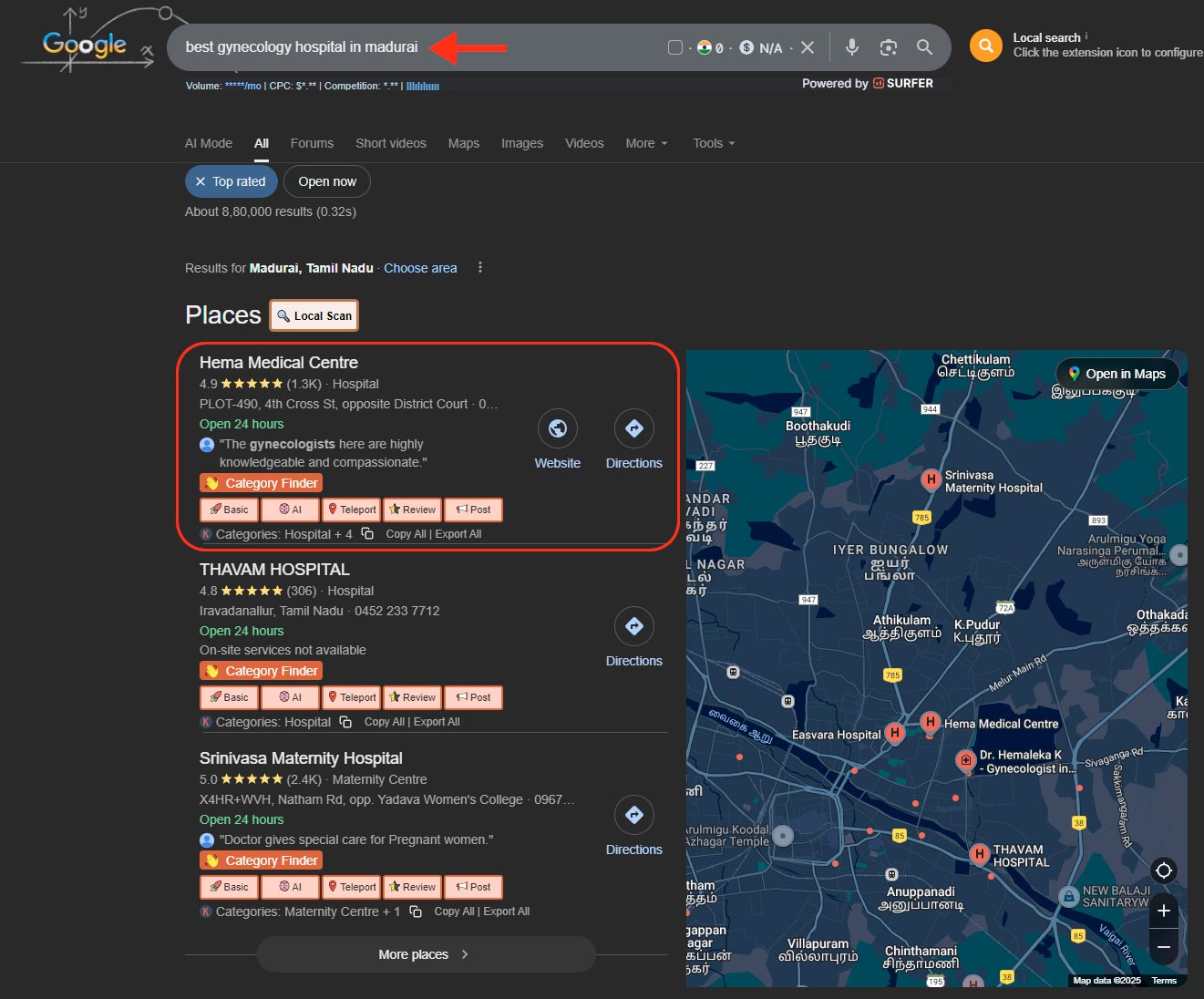Open search by image camera icon
1204x999 pixels.
(888, 47)
